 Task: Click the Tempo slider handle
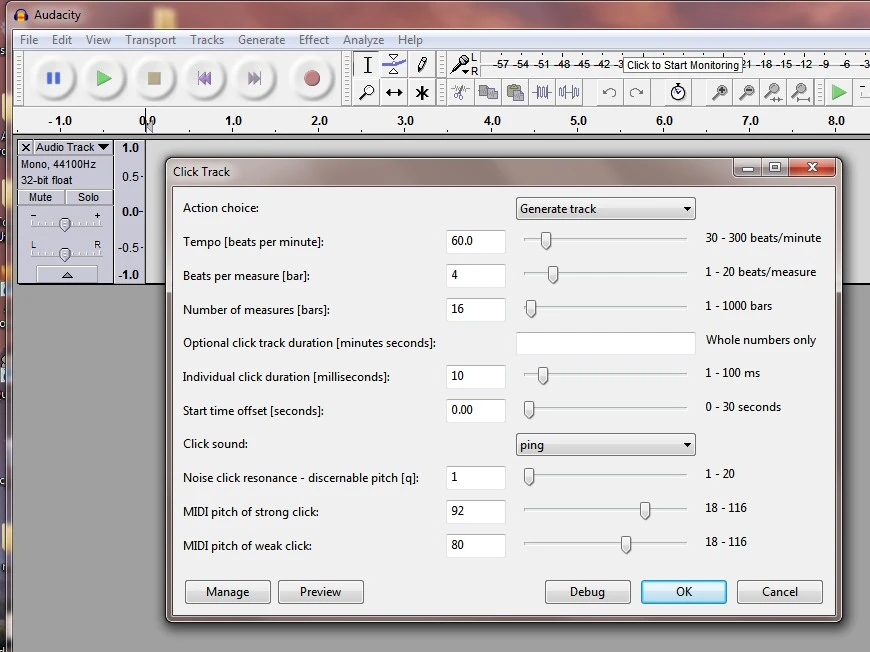[x=546, y=241]
